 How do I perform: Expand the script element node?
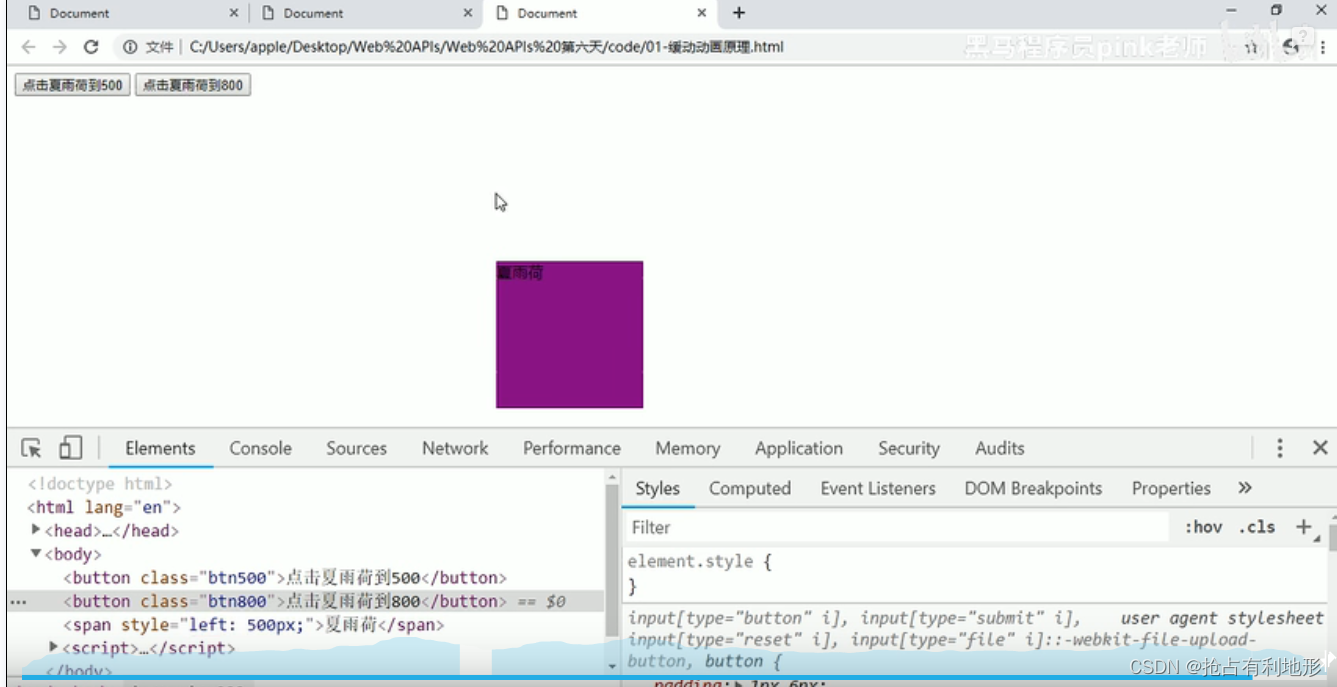pos(54,648)
